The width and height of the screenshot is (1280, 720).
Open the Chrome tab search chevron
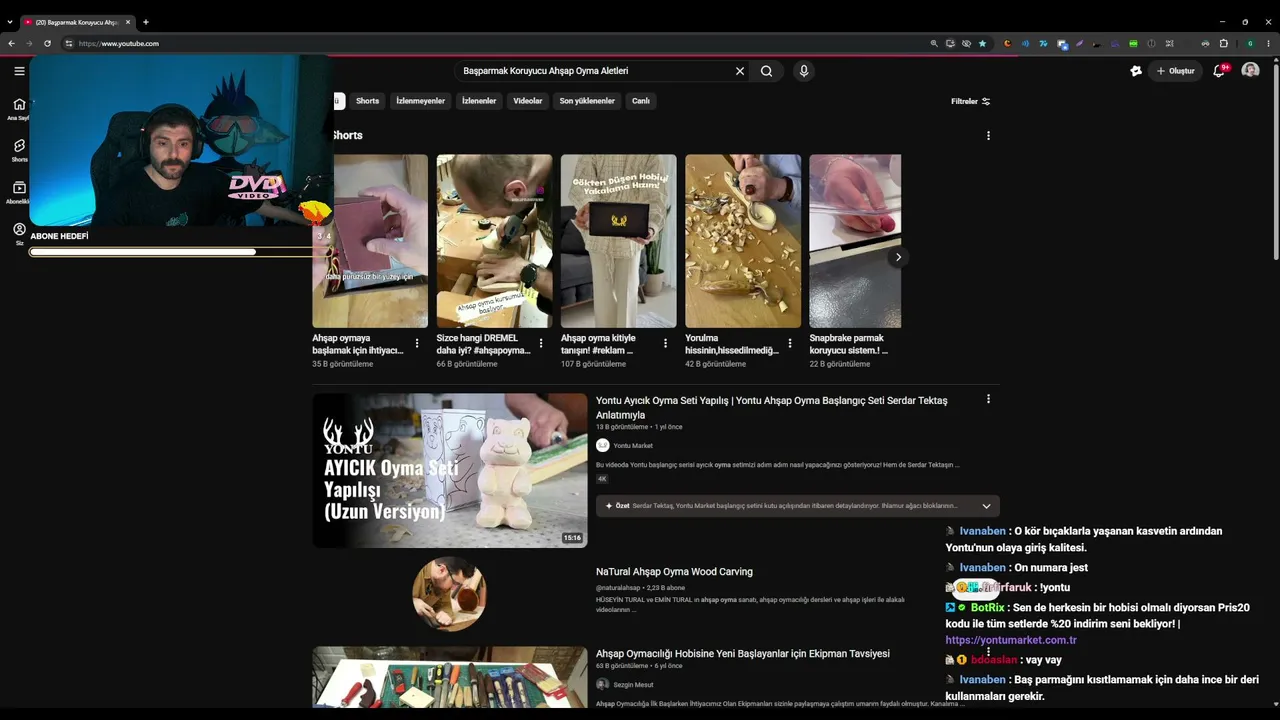[10, 22]
